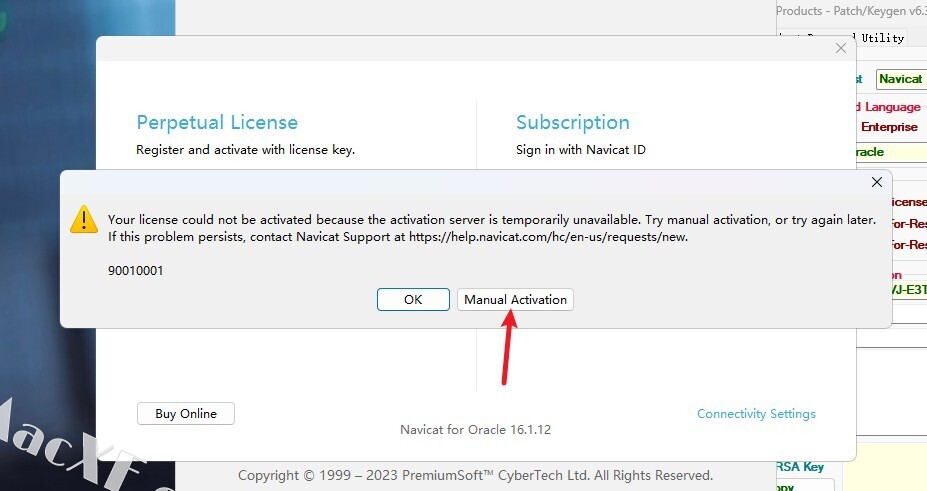Image resolution: width=927 pixels, height=491 pixels.
Task: Confirm the error with OK
Action: (413, 300)
